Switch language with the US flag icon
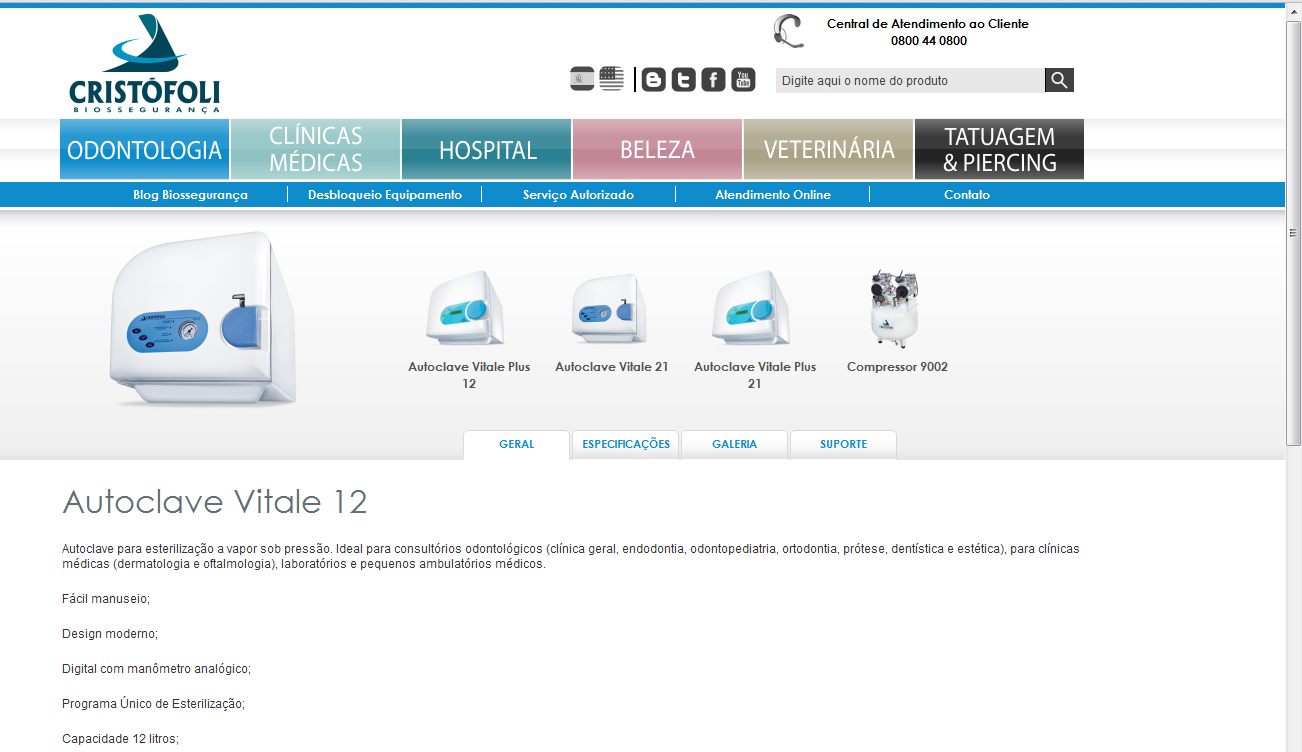1302x752 pixels. tap(612, 79)
